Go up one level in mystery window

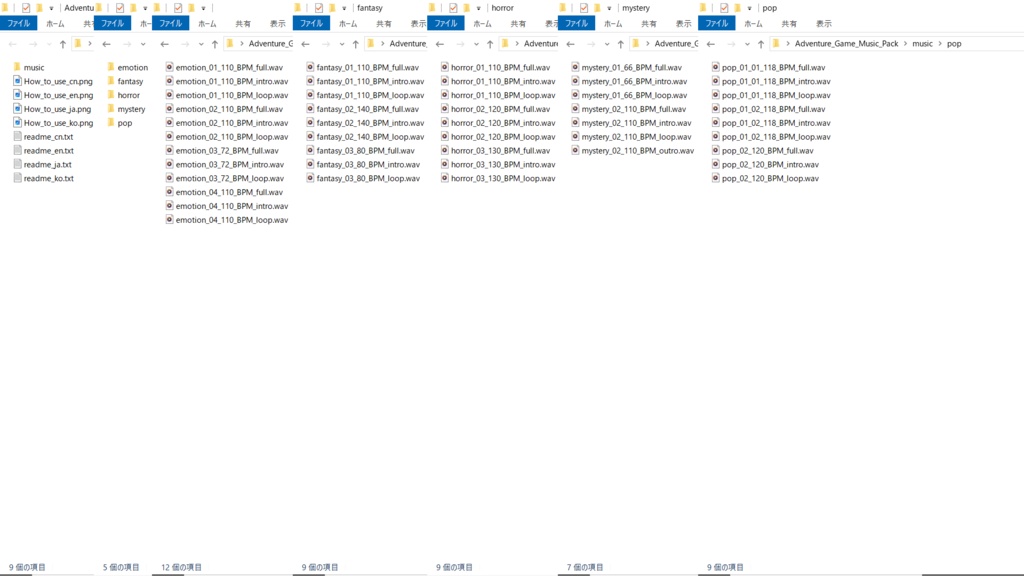pos(620,44)
